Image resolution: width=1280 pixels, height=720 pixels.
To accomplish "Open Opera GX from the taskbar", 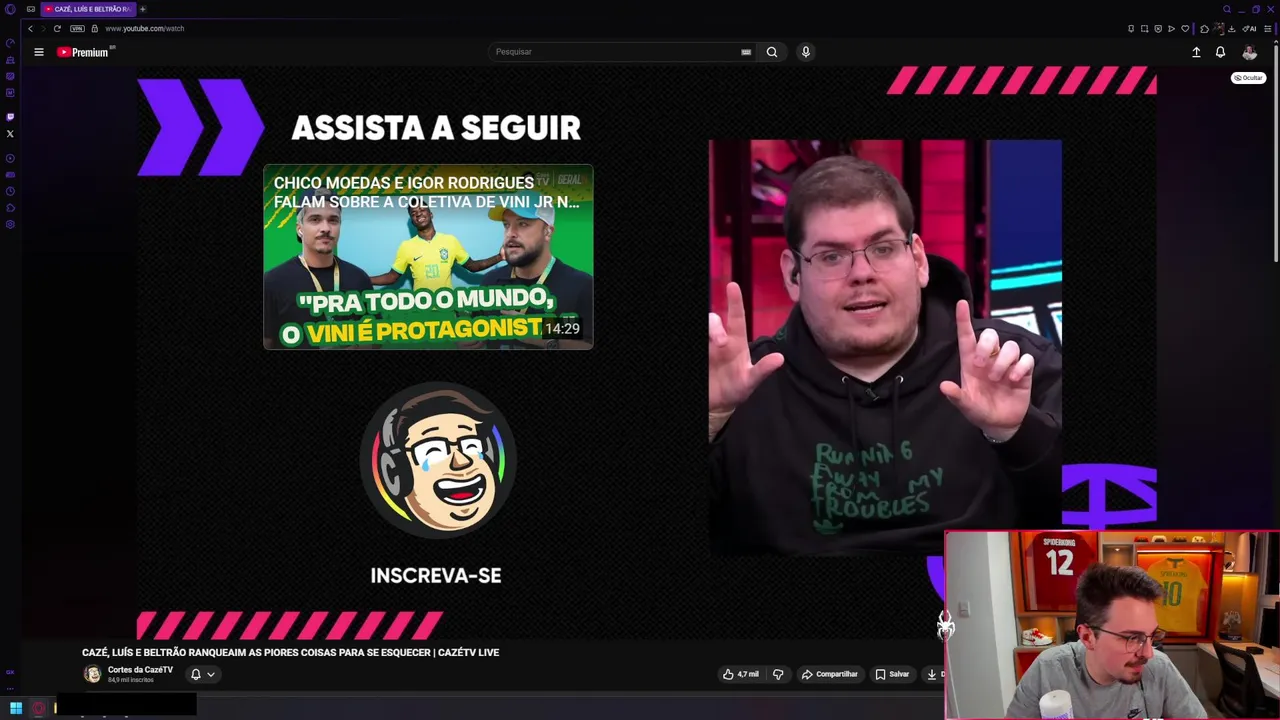I will (39, 708).
